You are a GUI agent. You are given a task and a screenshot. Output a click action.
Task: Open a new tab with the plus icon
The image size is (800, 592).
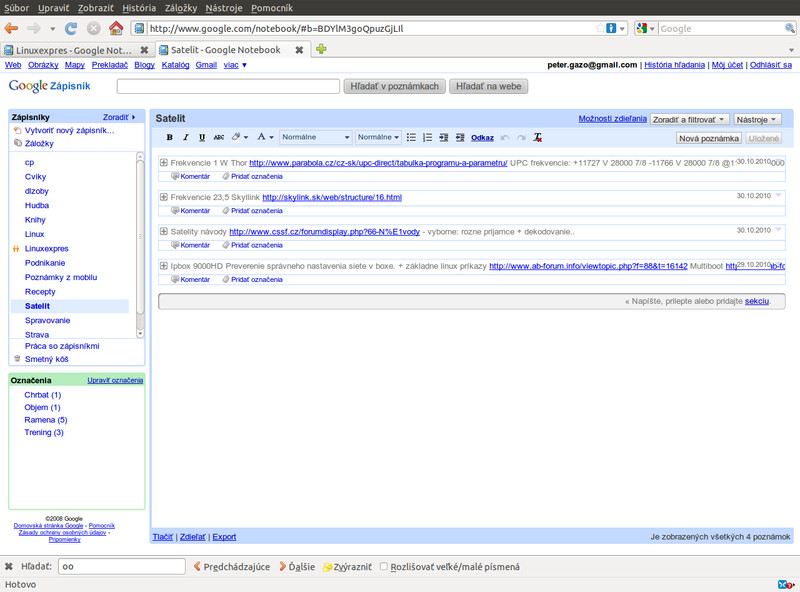click(321, 49)
